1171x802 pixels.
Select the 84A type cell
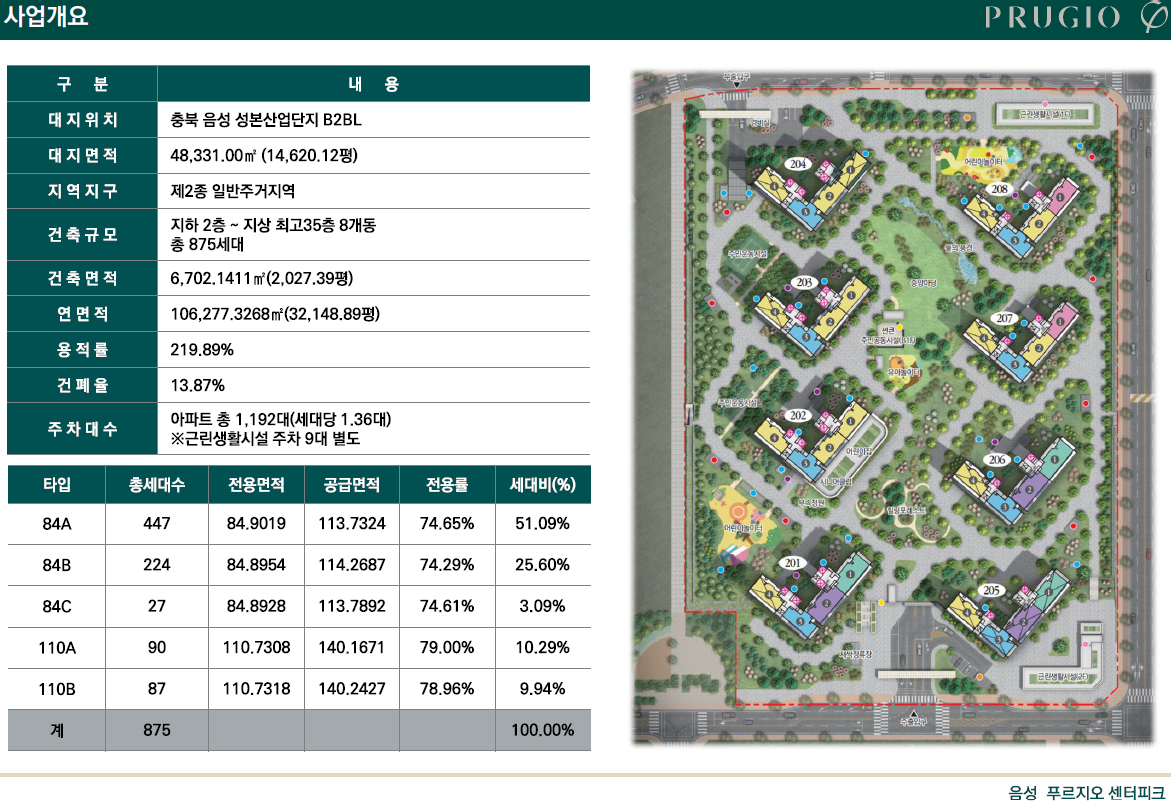(x=57, y=523)
